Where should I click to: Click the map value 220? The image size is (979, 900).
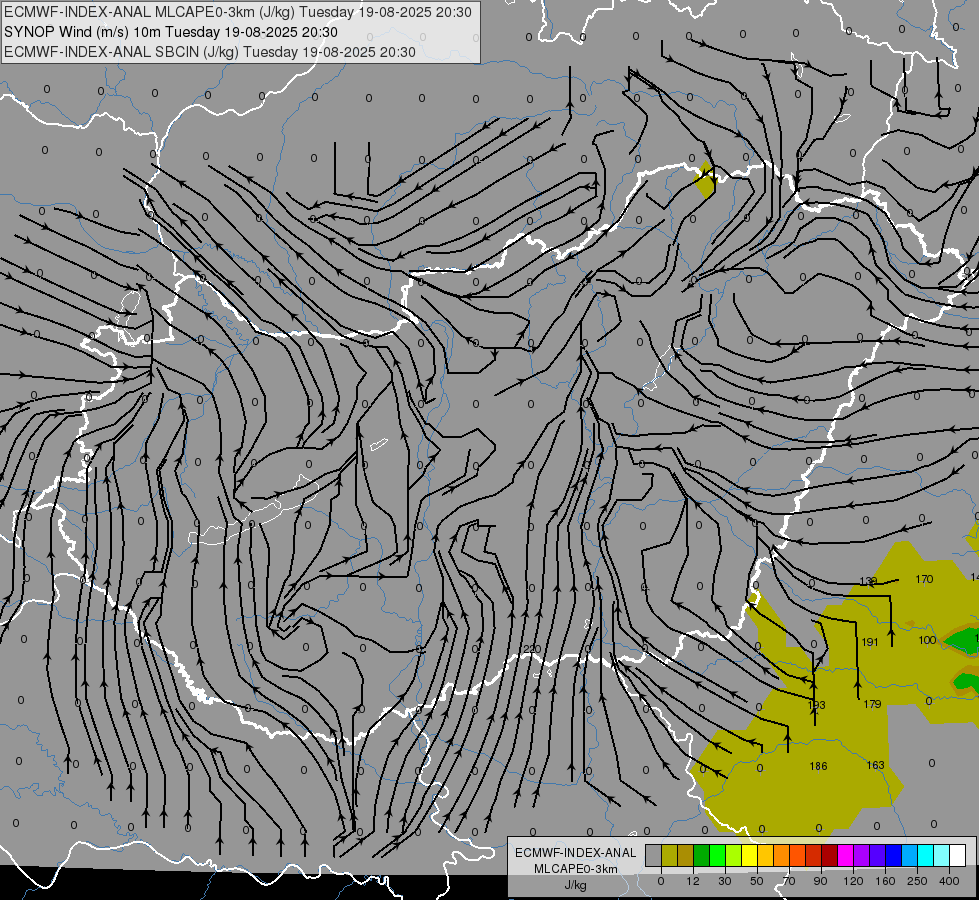[x=532, y=649]
